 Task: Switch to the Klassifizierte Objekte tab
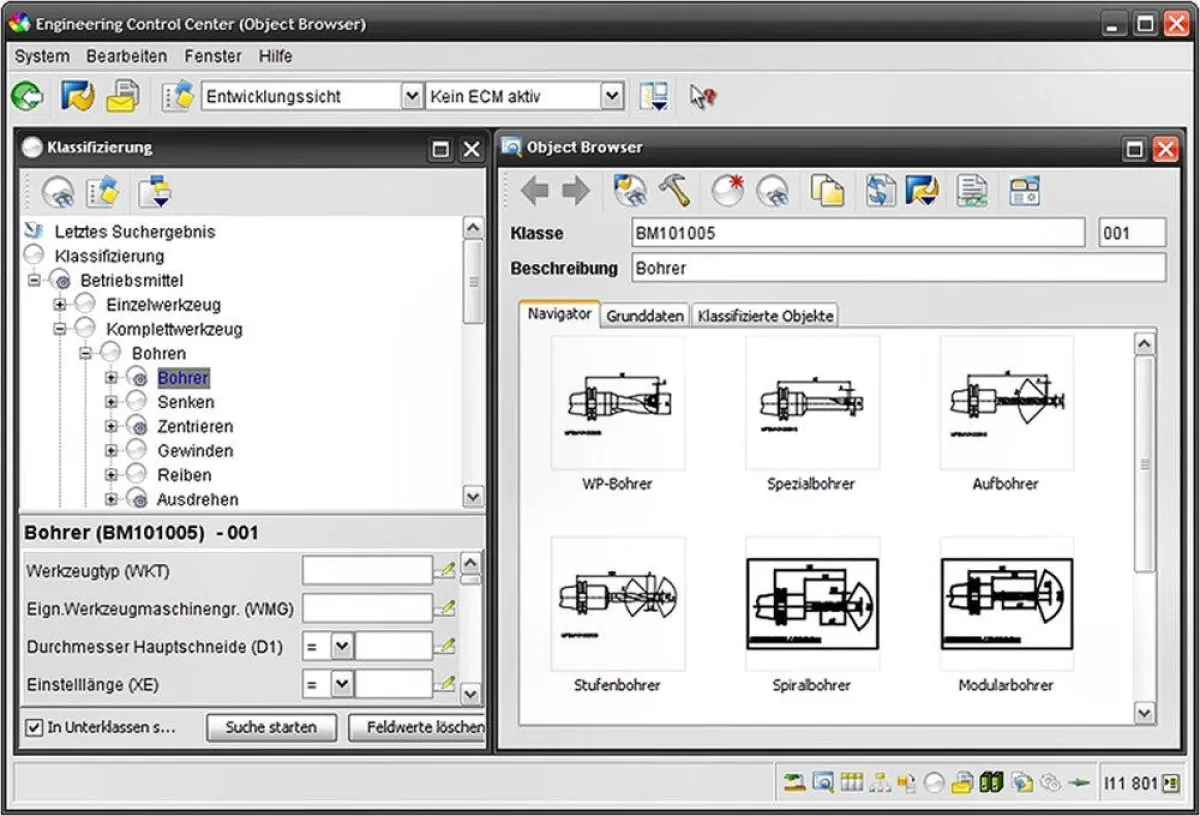[765, 316]
